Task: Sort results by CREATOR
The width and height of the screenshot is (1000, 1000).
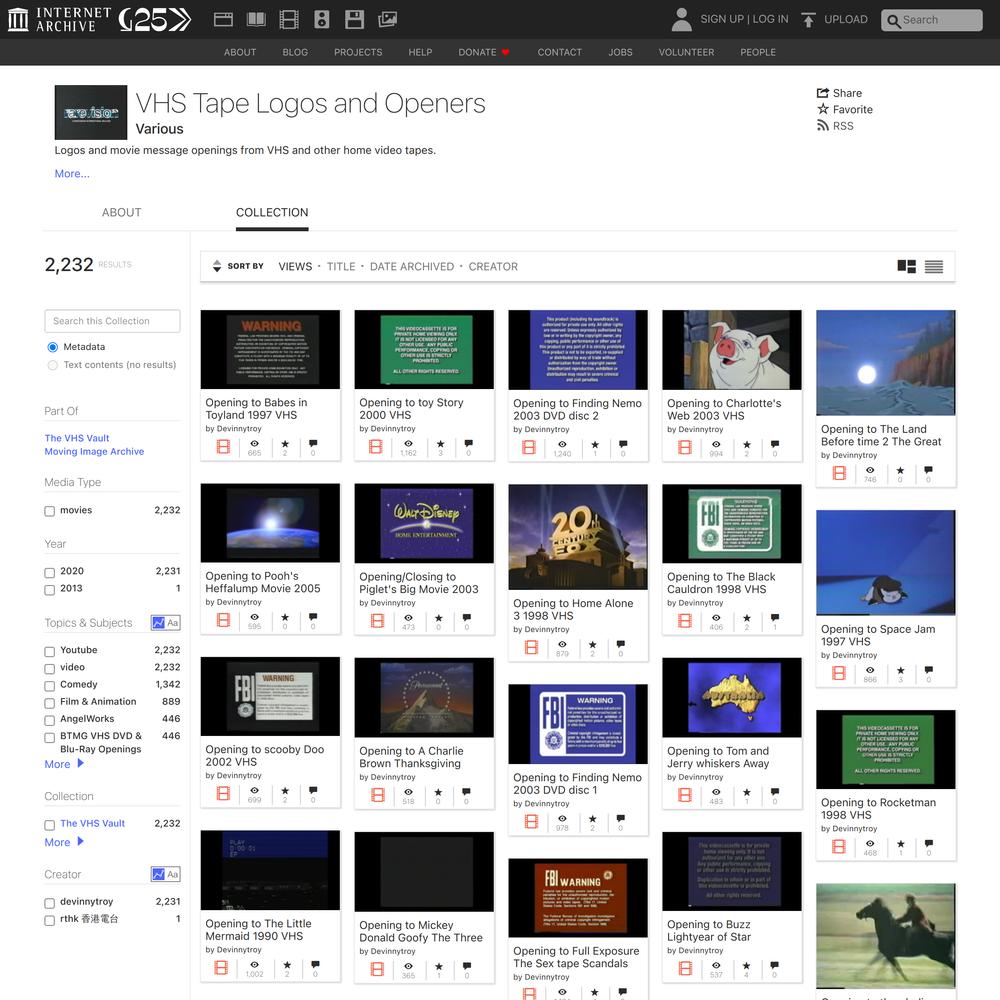Action: pyautogui.click(x=493, y=267)
